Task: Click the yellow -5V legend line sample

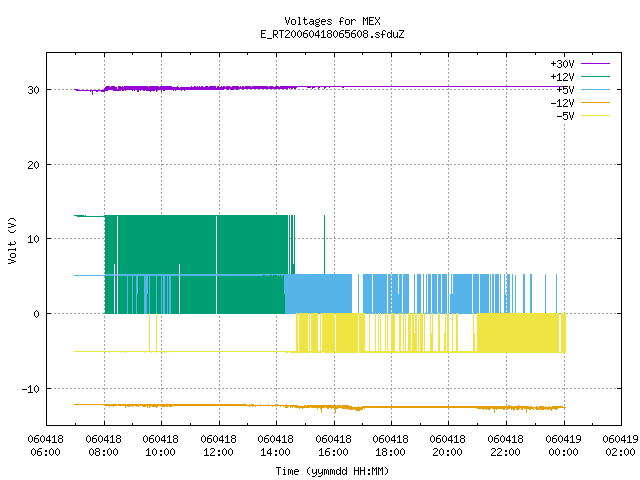Action: coord(595,116)
